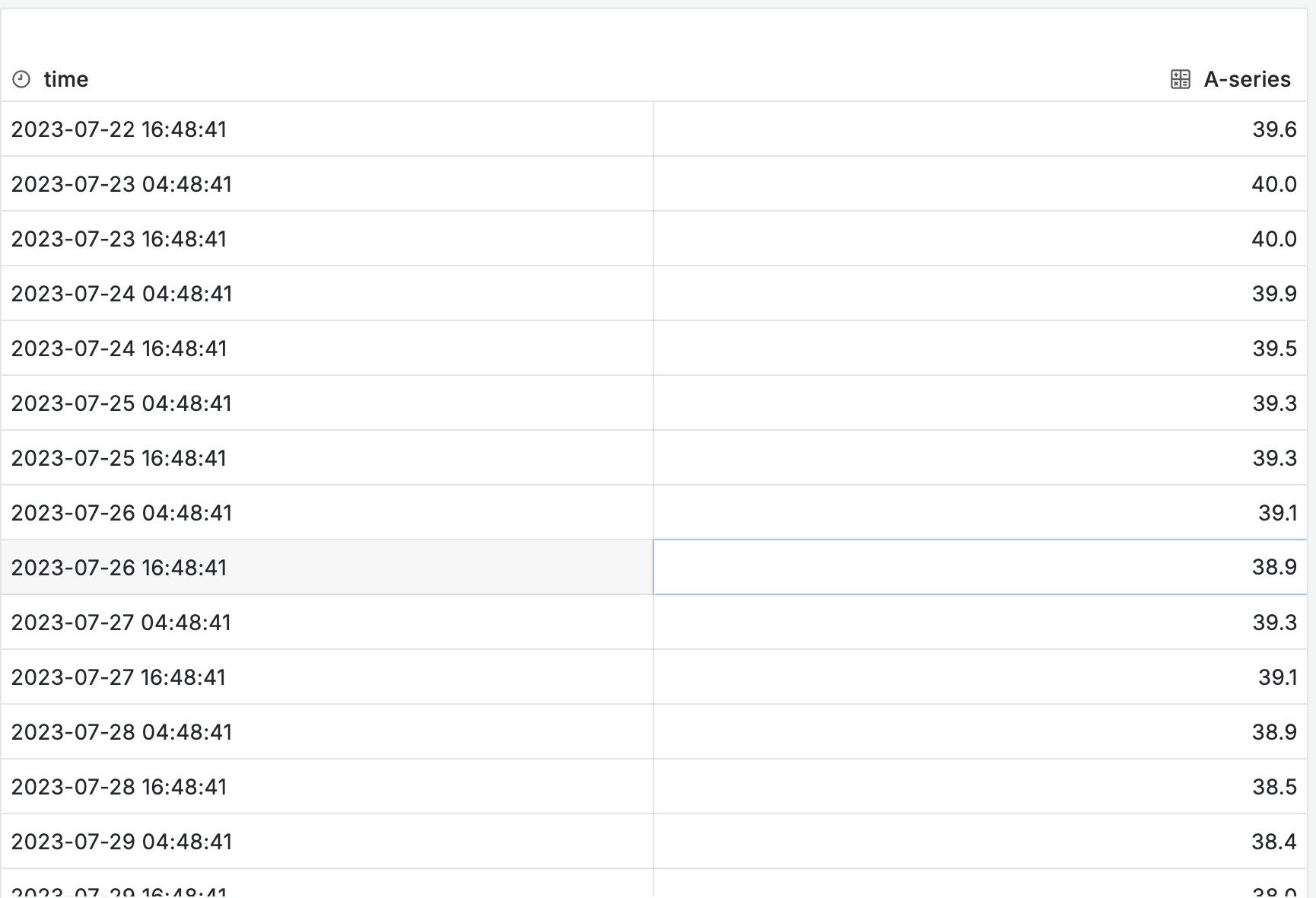Screen dimensions: 1316x898
Task: Select the 2023-07-27 04:48:41 time cell
Action: tap(121, 623)
